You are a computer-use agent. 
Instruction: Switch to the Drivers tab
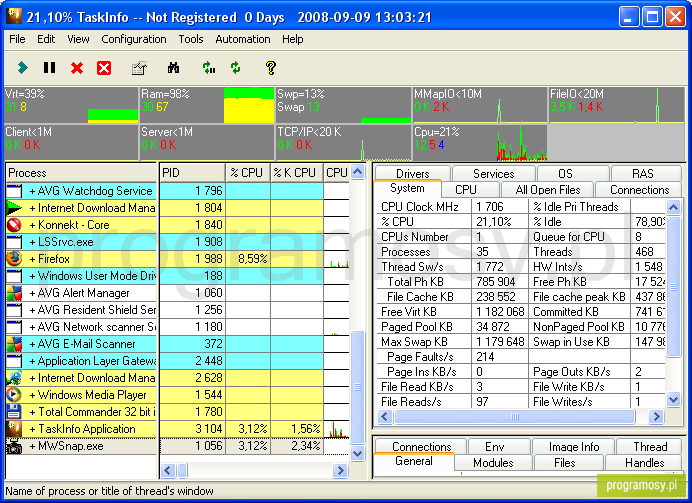(412, 173)
